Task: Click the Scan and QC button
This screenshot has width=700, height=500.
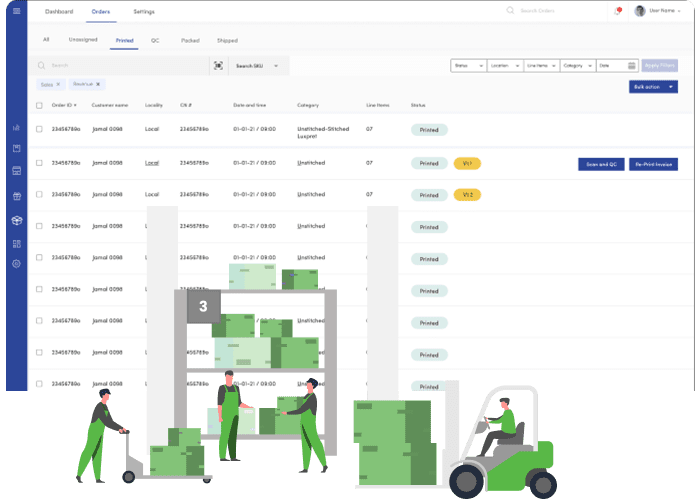Action: (x=600, y=163)
